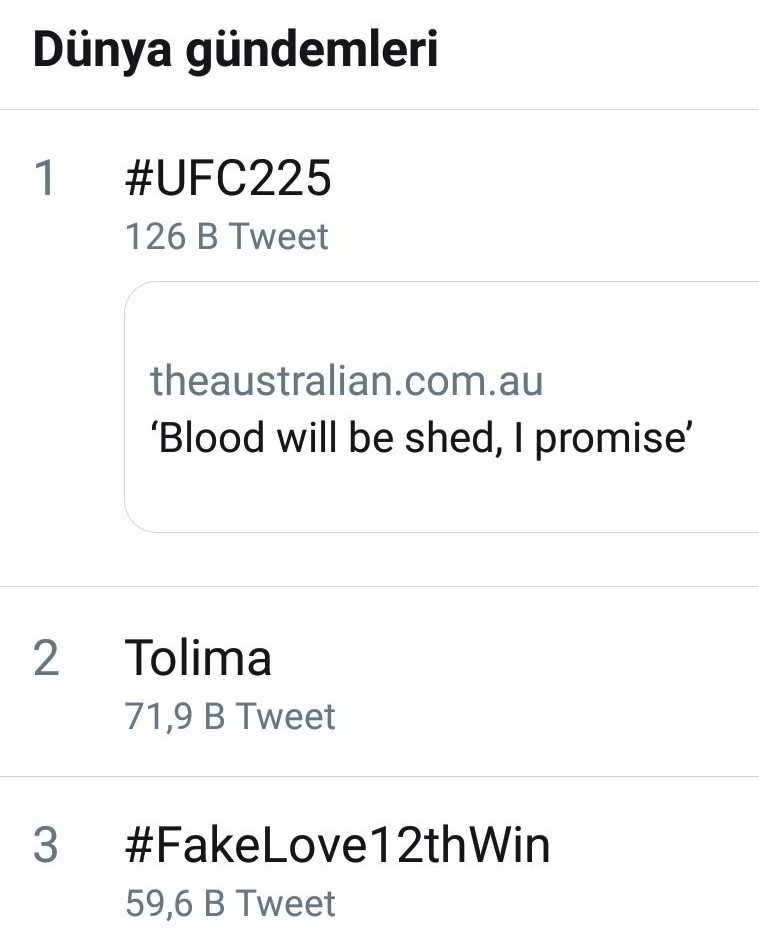
Task: Tap the word Tweet under #FakeLove12thWin
Action: pyautogui.click(x=285, y=903)
